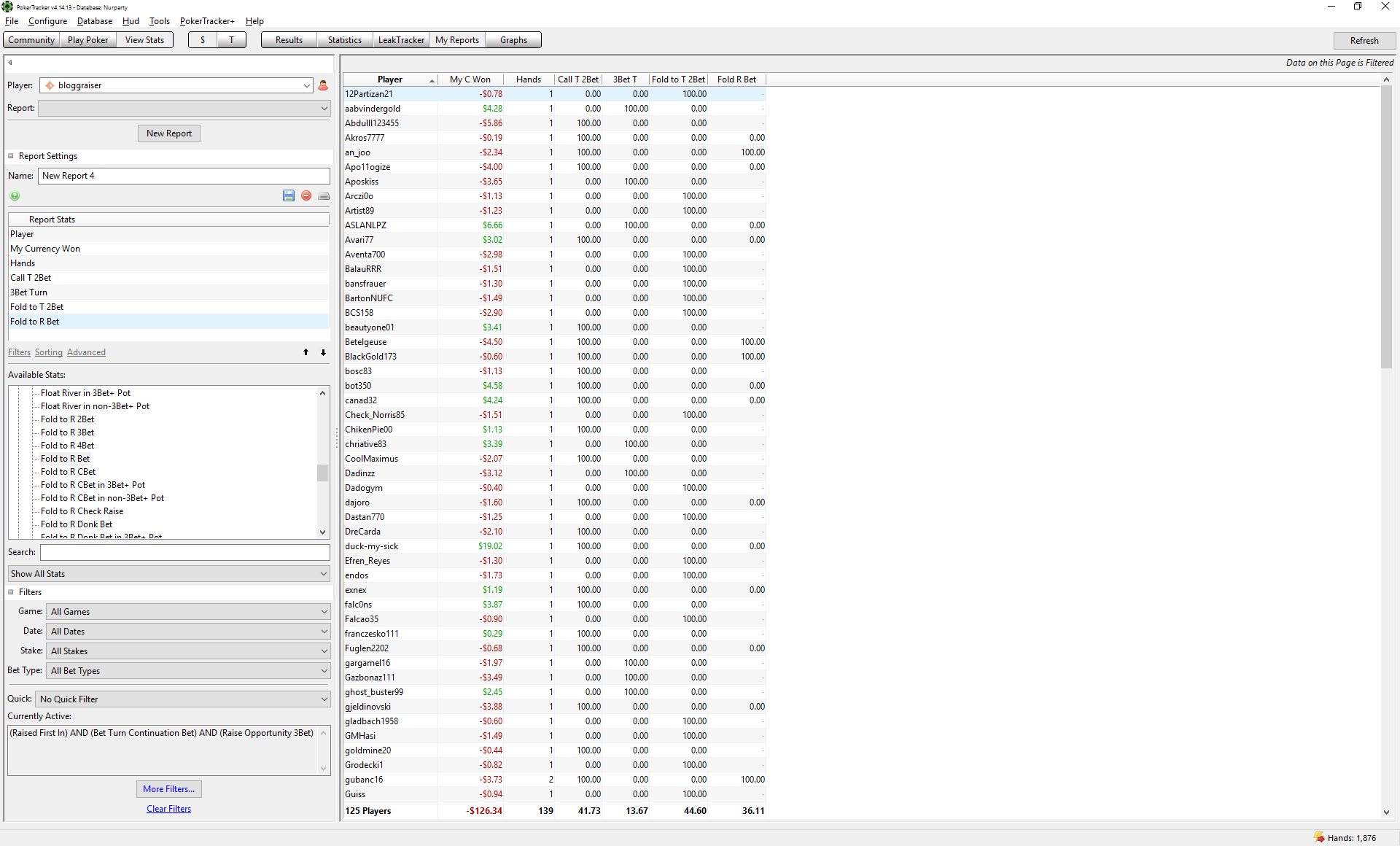This screenshot has height=846, width=1400.
Task: Click the More Filters button
Action: pyautogui.click(x=169, y=789)
